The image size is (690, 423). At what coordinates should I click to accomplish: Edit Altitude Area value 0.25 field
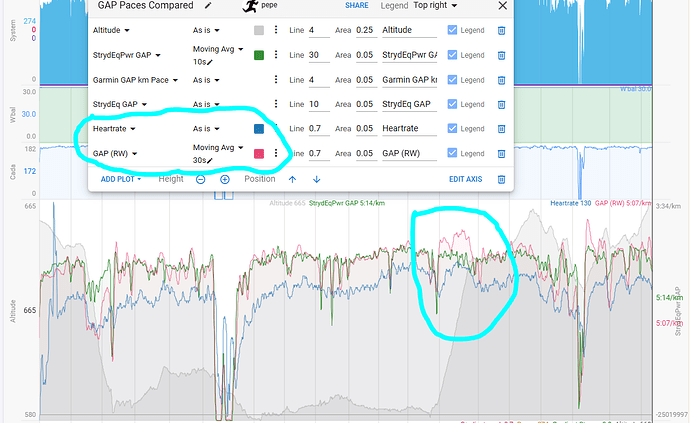(367, 30)
